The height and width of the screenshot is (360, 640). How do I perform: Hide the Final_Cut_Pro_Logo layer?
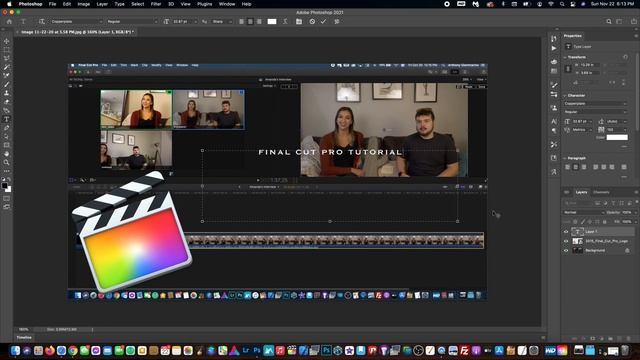[x=566, y=241]
